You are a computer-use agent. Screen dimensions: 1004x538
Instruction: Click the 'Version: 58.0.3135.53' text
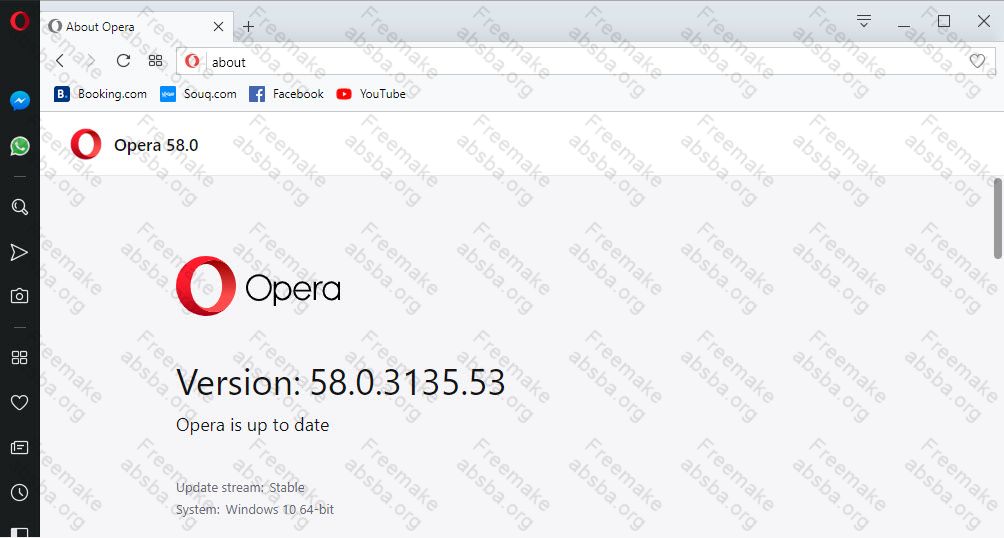tap(341, 382)
